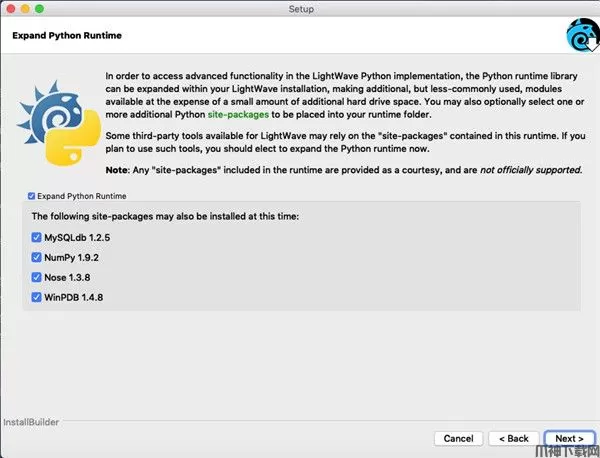Untick the WinPDB 1.4.8 checkbox
The height and width of the screenshot is (458, 600).
pos(37,297)
